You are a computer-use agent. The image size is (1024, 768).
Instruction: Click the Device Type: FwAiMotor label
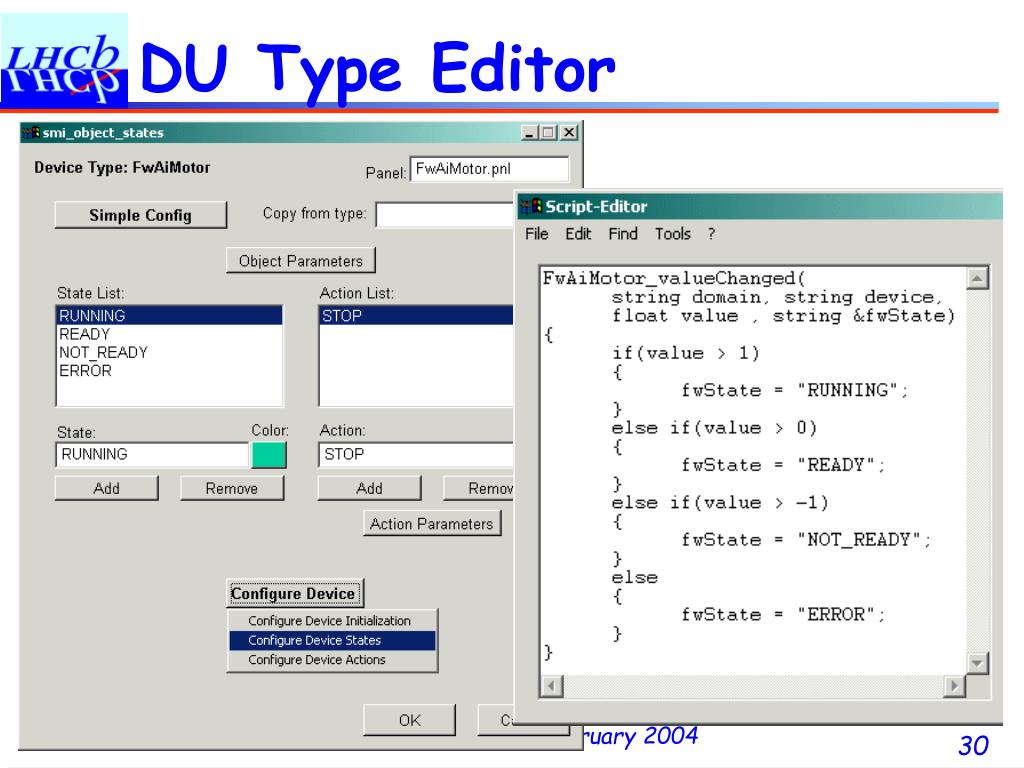[x=122, y=168]
